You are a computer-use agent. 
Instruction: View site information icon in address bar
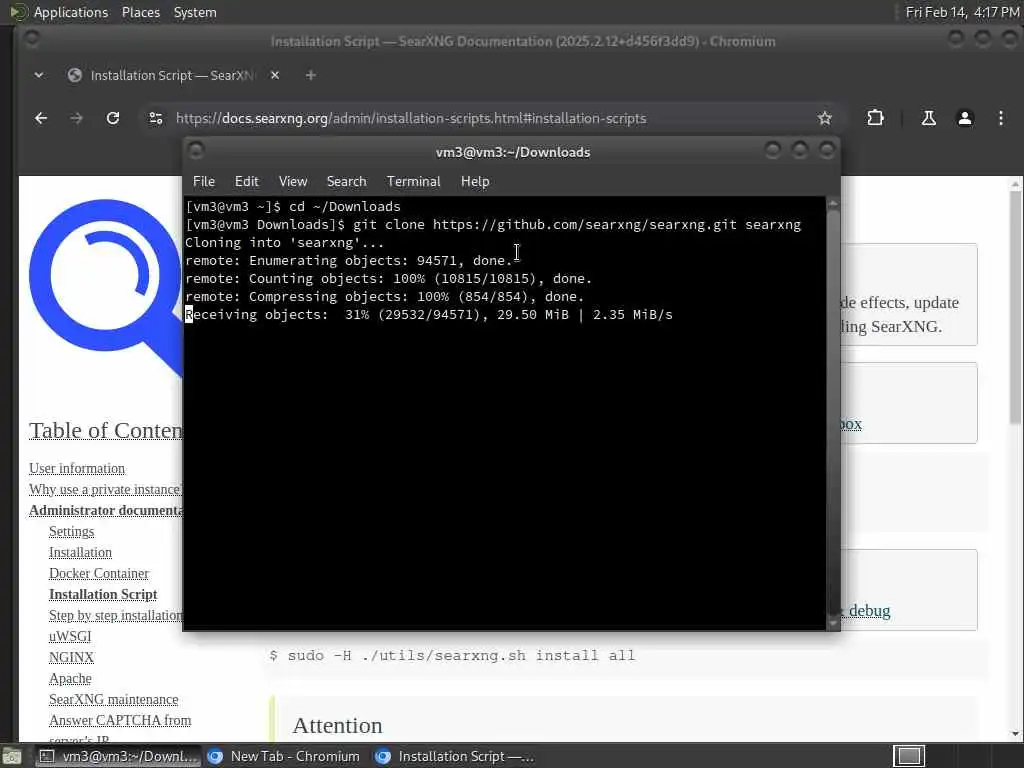point(155,118)
